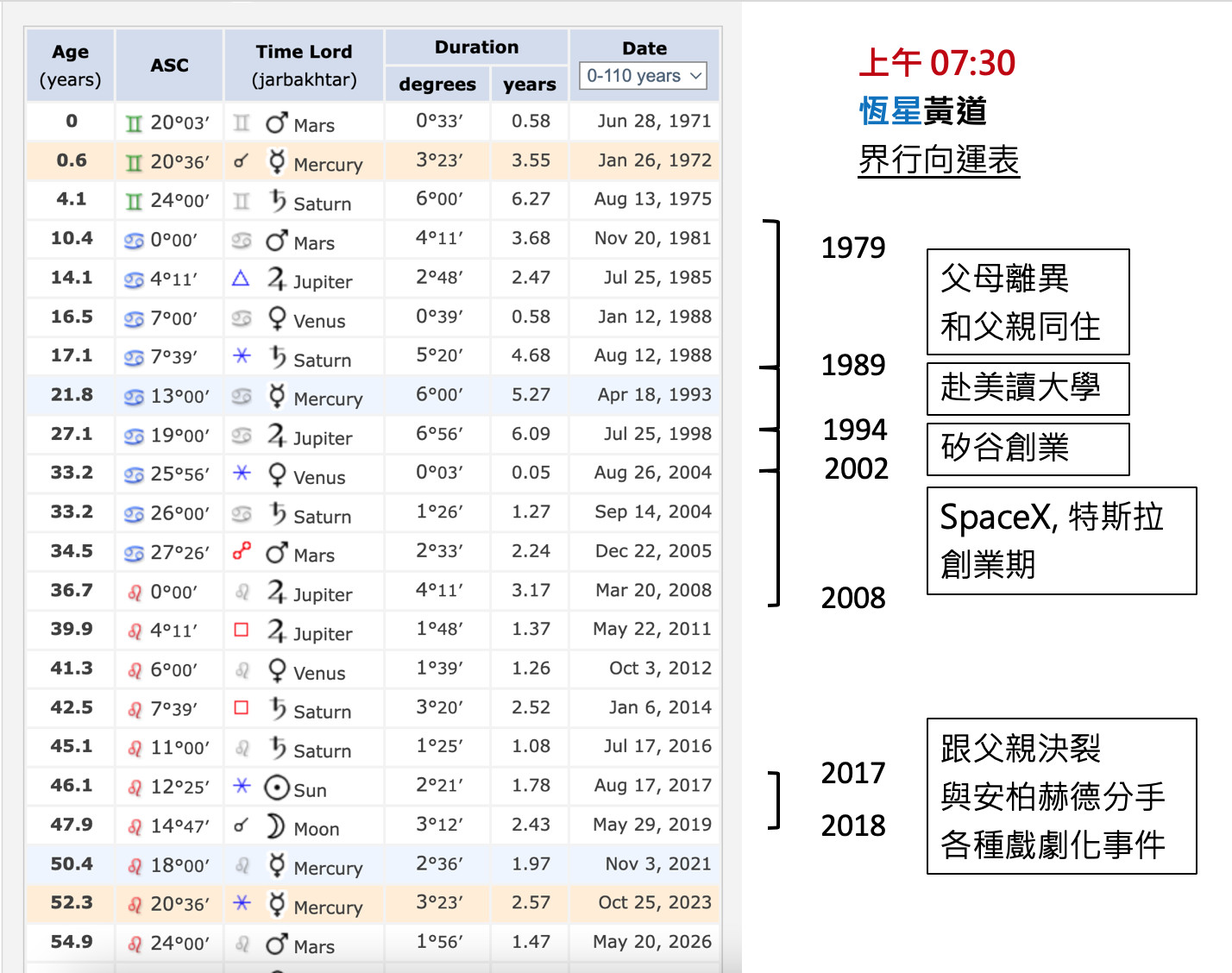Click the Leo sign at ASC 0°00′
Viewport: 1232px width, 973px height.
pos(135,593)
